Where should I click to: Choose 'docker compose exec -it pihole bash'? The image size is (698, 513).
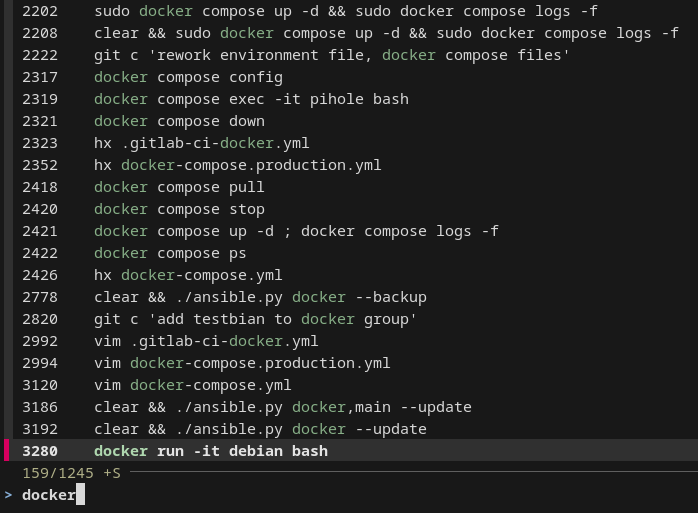(251, 99)
